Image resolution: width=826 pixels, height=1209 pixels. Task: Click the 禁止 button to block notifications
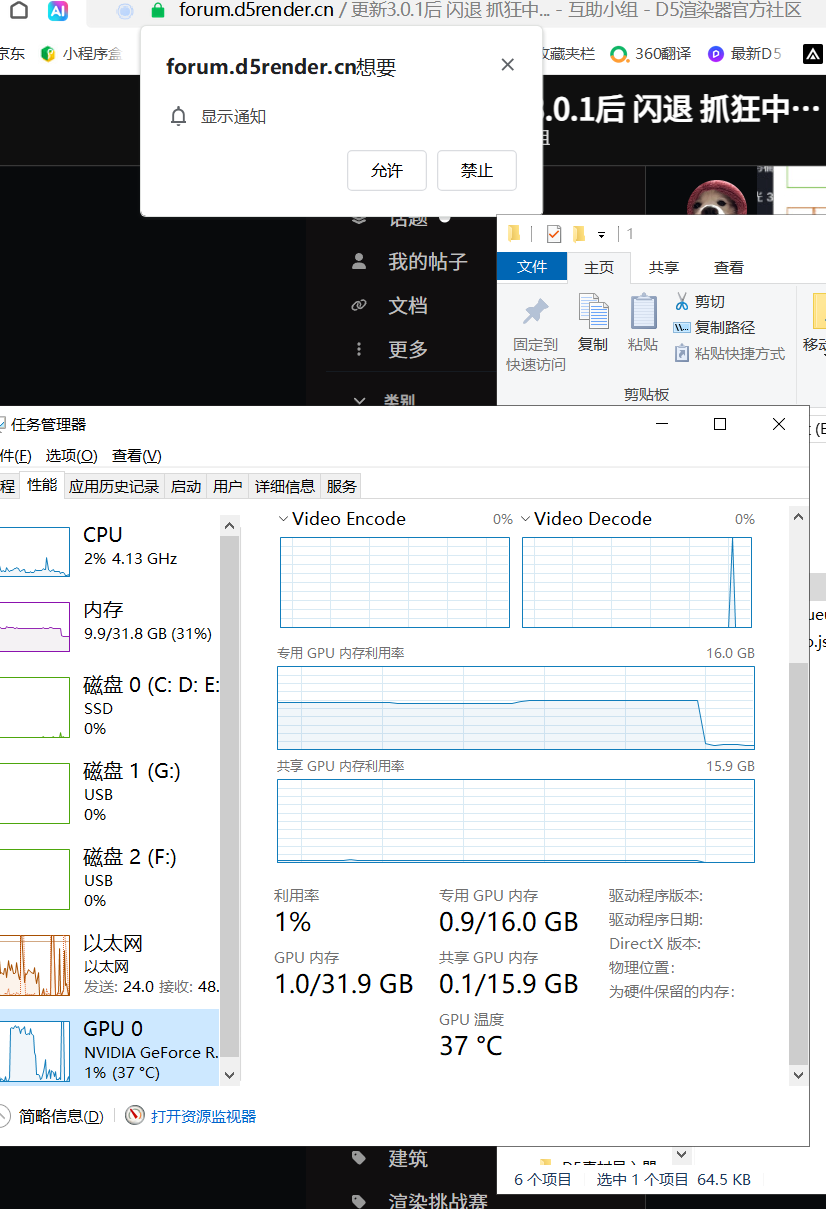pyautogui.click(x=477, y=171)
